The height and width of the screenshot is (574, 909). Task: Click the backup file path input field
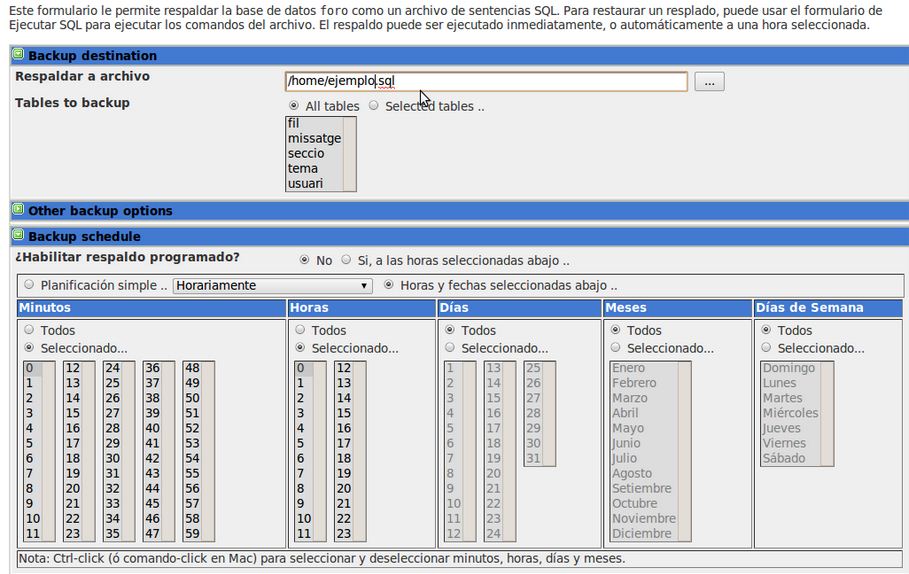(486, 82)
